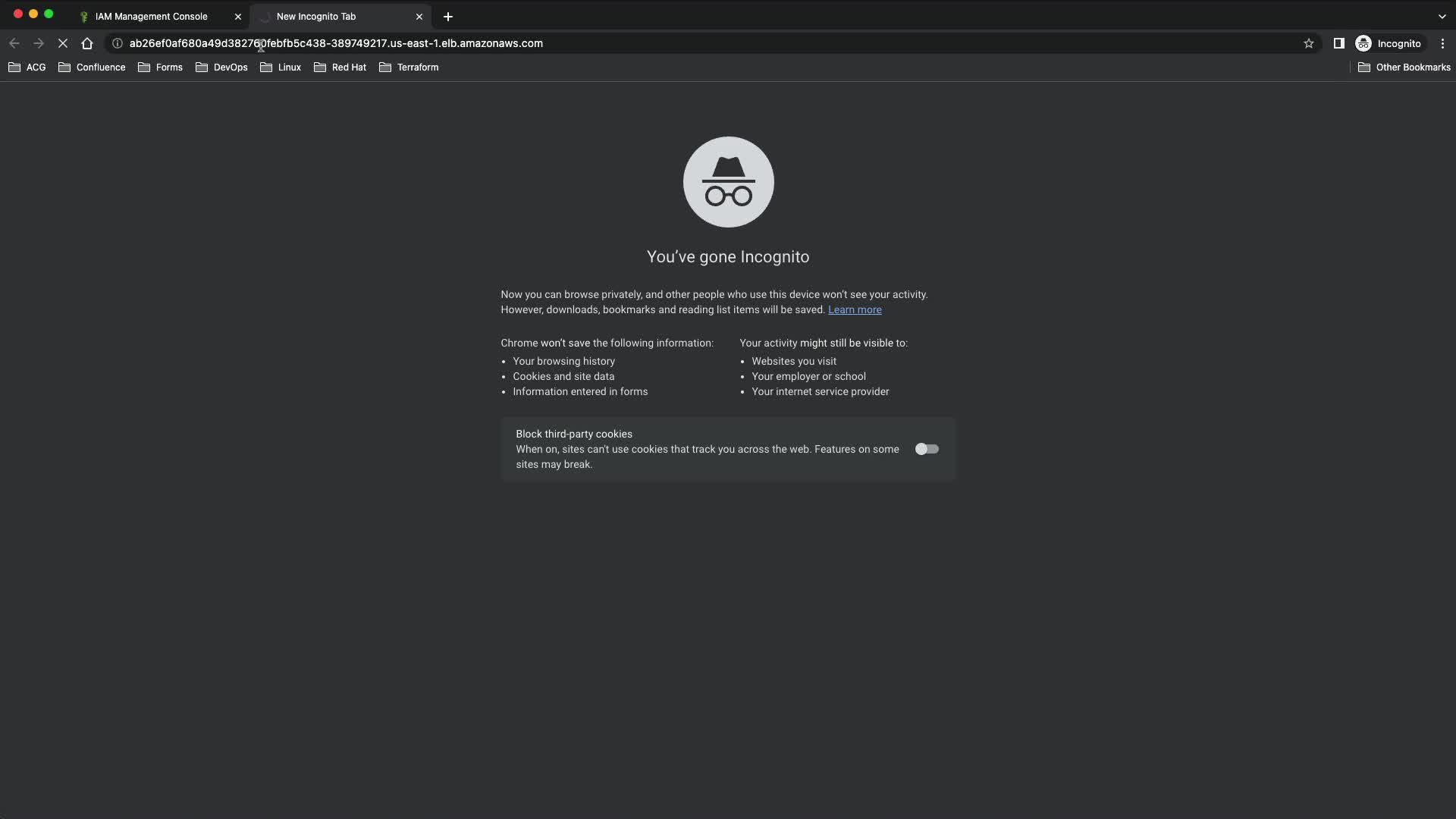Image resolution: width=1456 pixels, height=819 pixels.
Task: Switch to the IAM Management Console tab
Action: [151, 16]
